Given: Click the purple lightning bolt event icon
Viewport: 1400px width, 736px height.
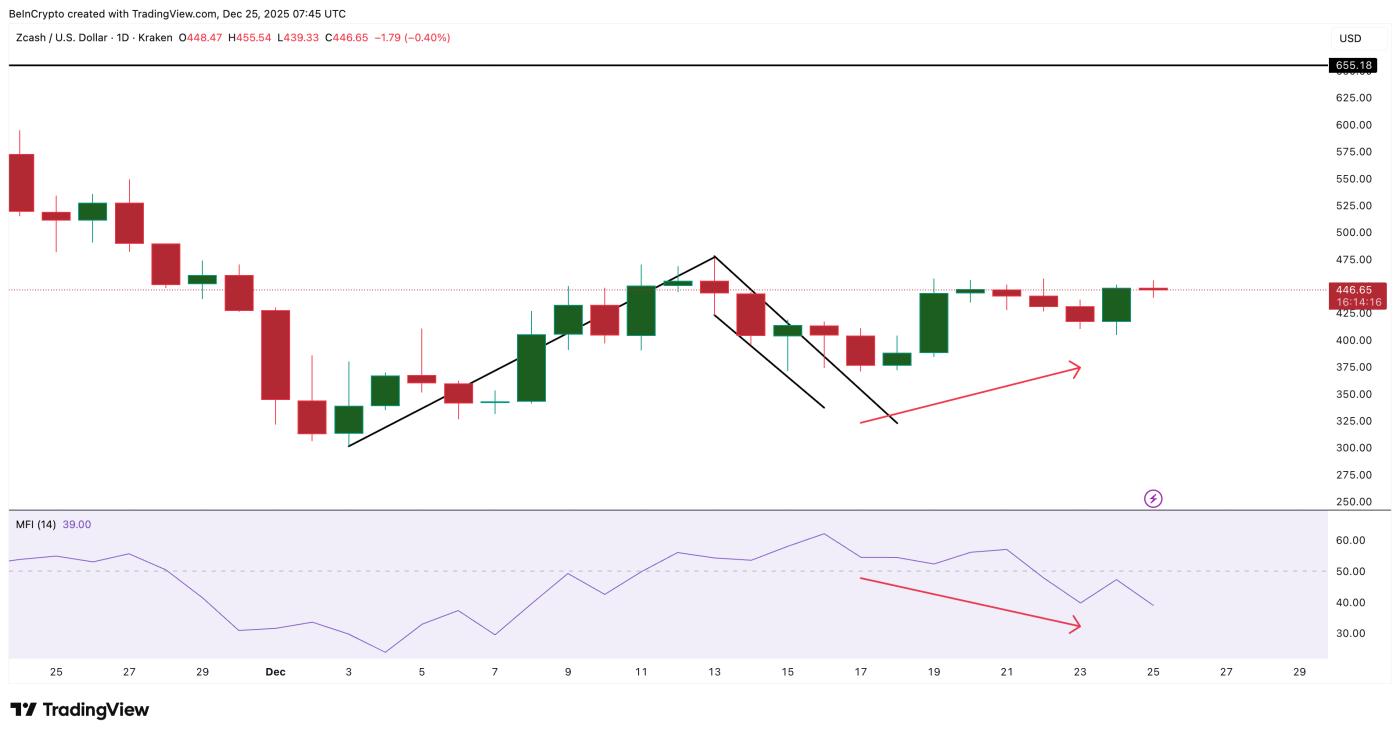Looking at the screenshot, I should (1153, 498).
